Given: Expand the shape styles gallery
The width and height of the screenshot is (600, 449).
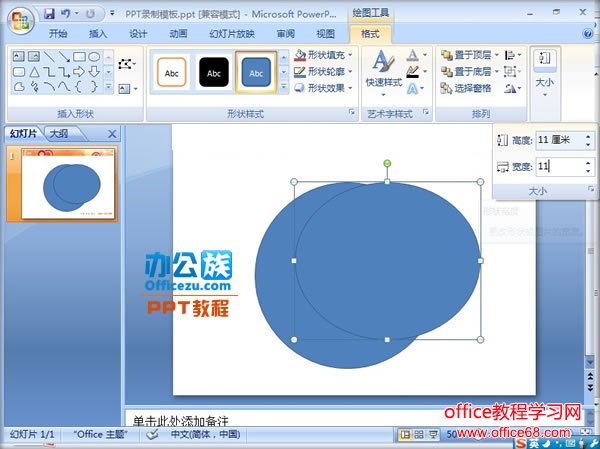Looking at the screenshot, I should (x=284, y=87).
